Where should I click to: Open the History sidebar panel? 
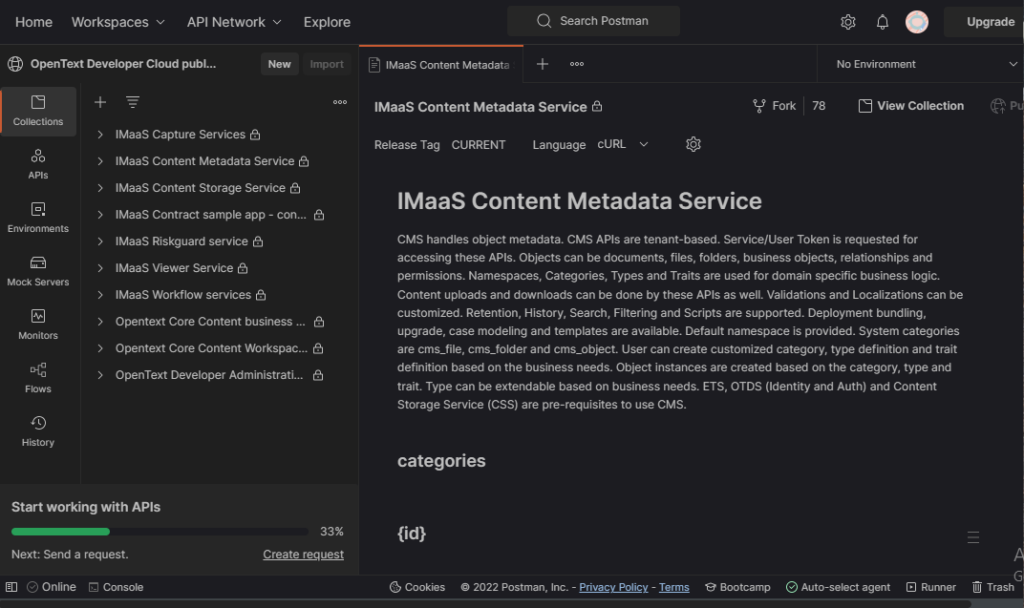38,431
